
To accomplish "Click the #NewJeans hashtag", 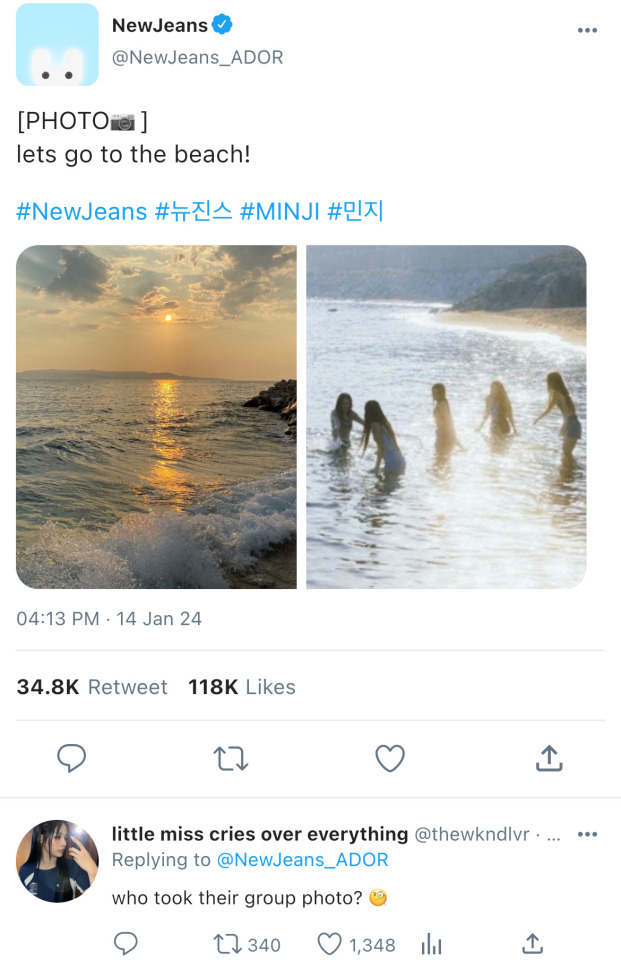I will click(x=81, y=211).
